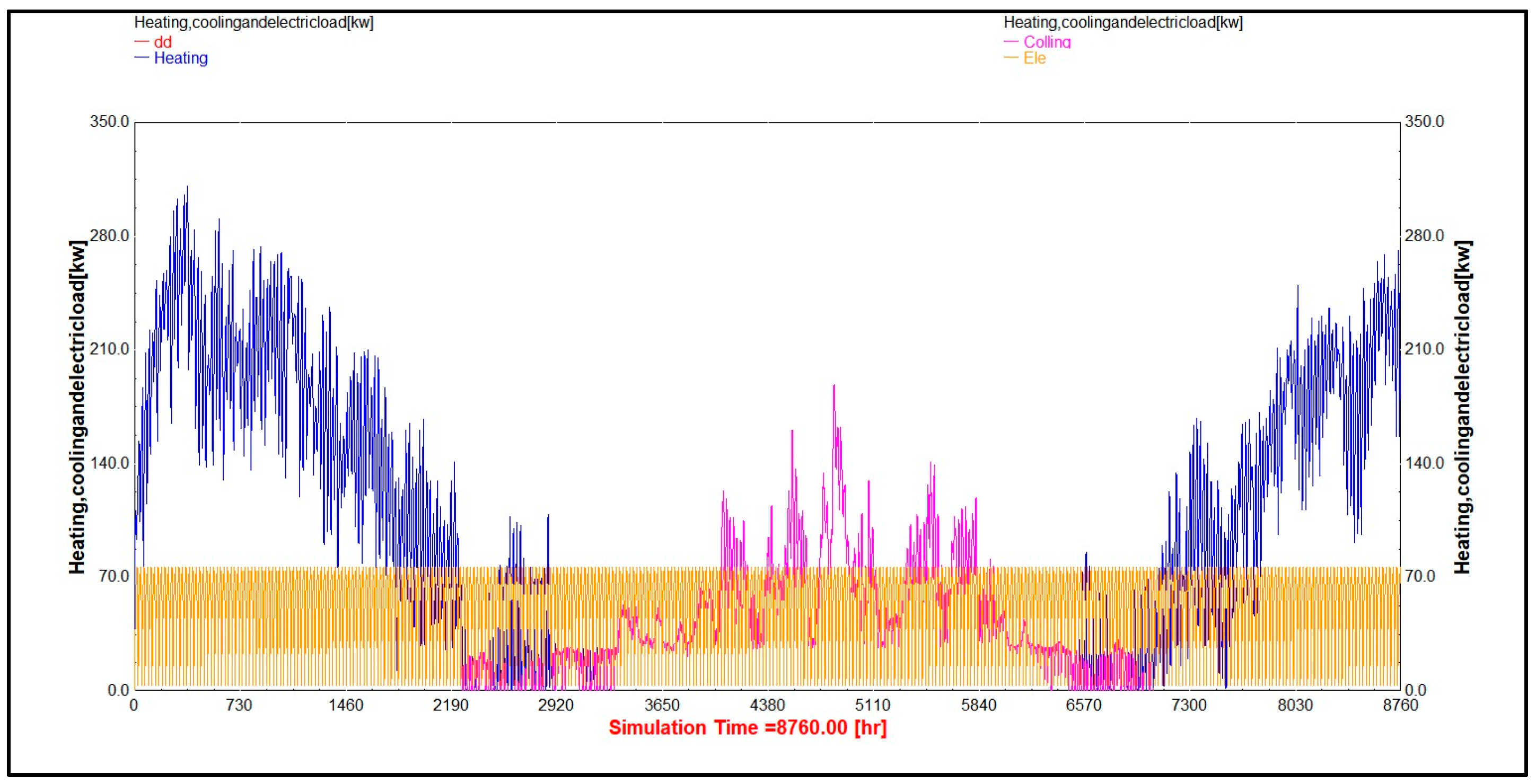The width and height of the screenshot is (1536, 784).
Task: Click the 4380 tick on the time axis
Action: point(767,706)
